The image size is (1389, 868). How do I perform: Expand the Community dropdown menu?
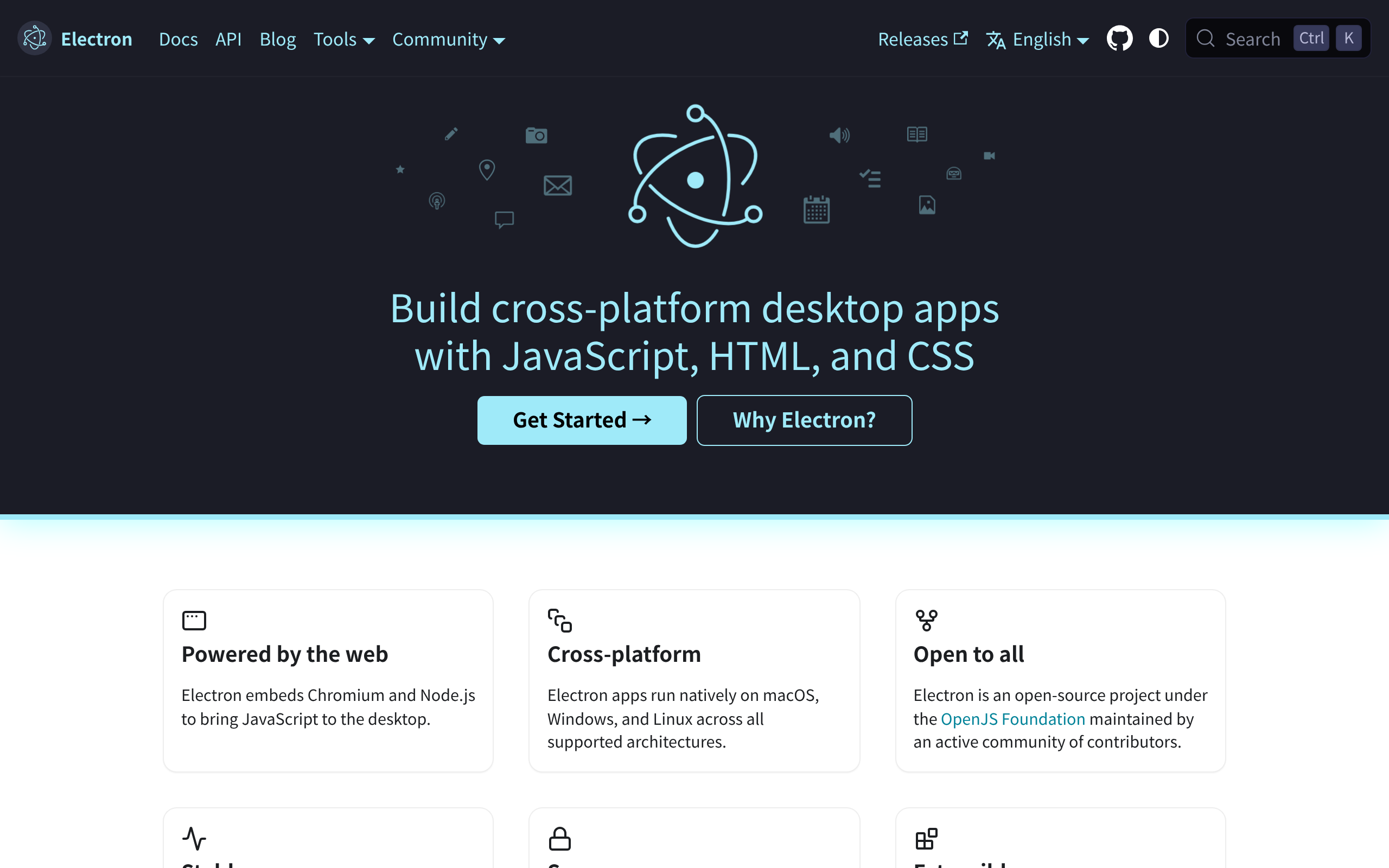[x=448, y=39]
